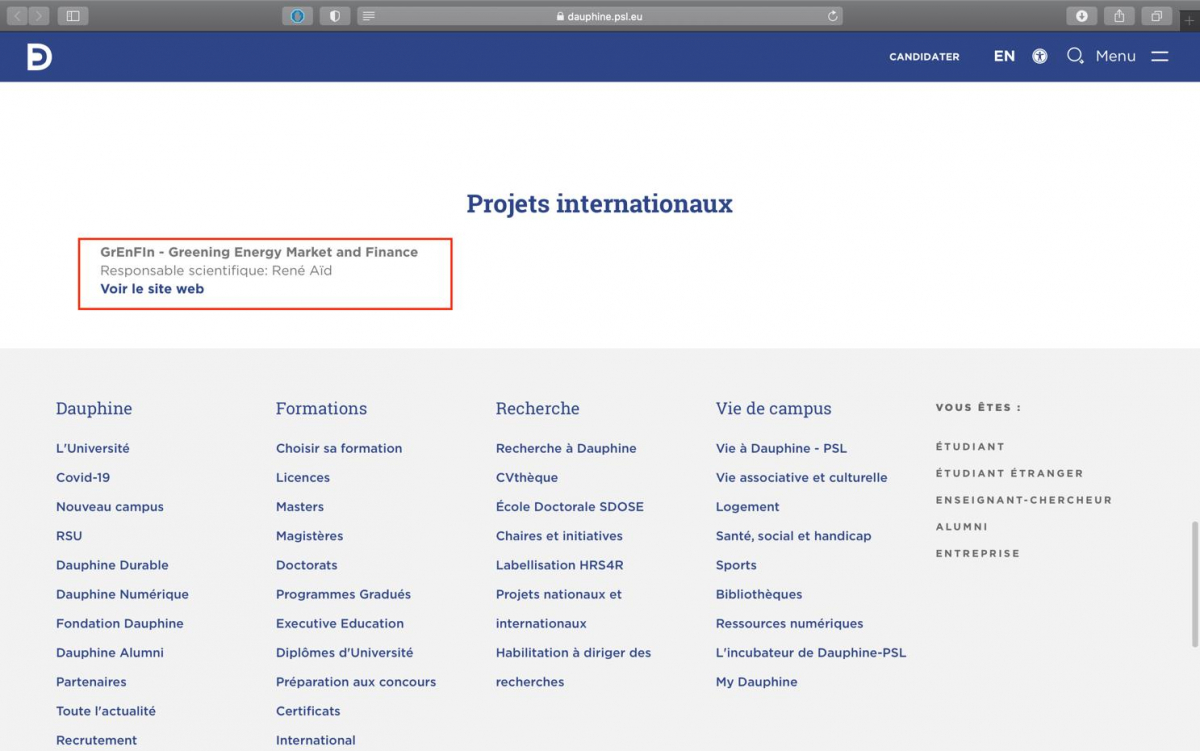Image resolution: width=1200 pixels, height=751 pixels.
Task: Open L'incubateur de Dauphine-PSL link
Action: click(x=811, y=652)
